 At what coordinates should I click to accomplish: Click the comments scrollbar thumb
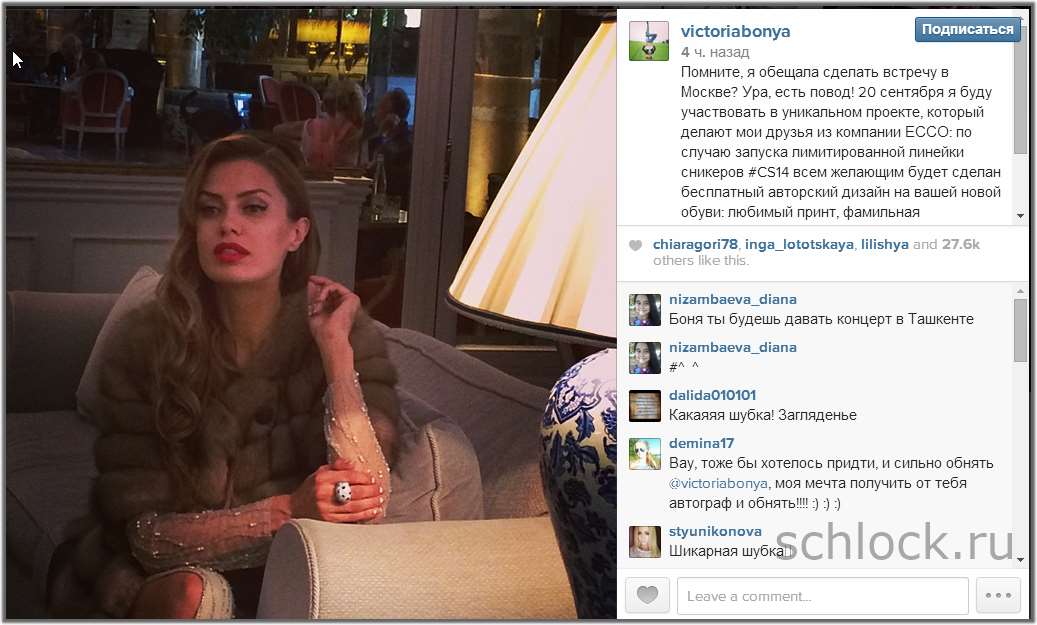pyautogui.click(x=1020, y=330)
